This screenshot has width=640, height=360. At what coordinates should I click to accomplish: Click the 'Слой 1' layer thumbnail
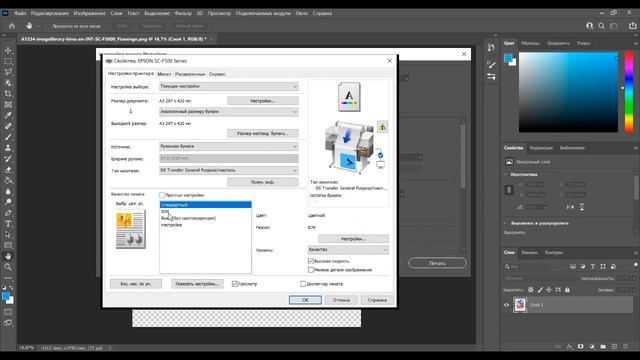tap(520, 305)
